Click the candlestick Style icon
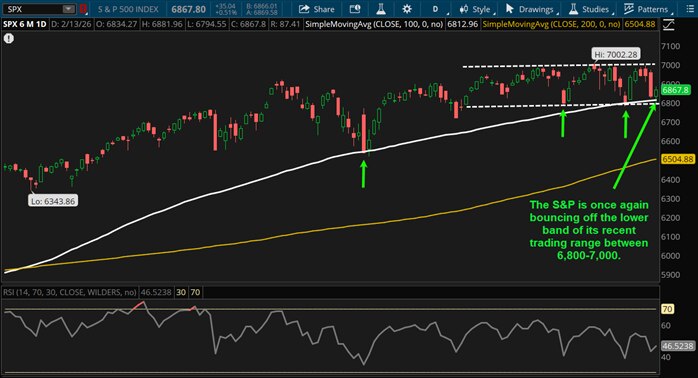Viewport: 698px width, 378px height. 464,9
